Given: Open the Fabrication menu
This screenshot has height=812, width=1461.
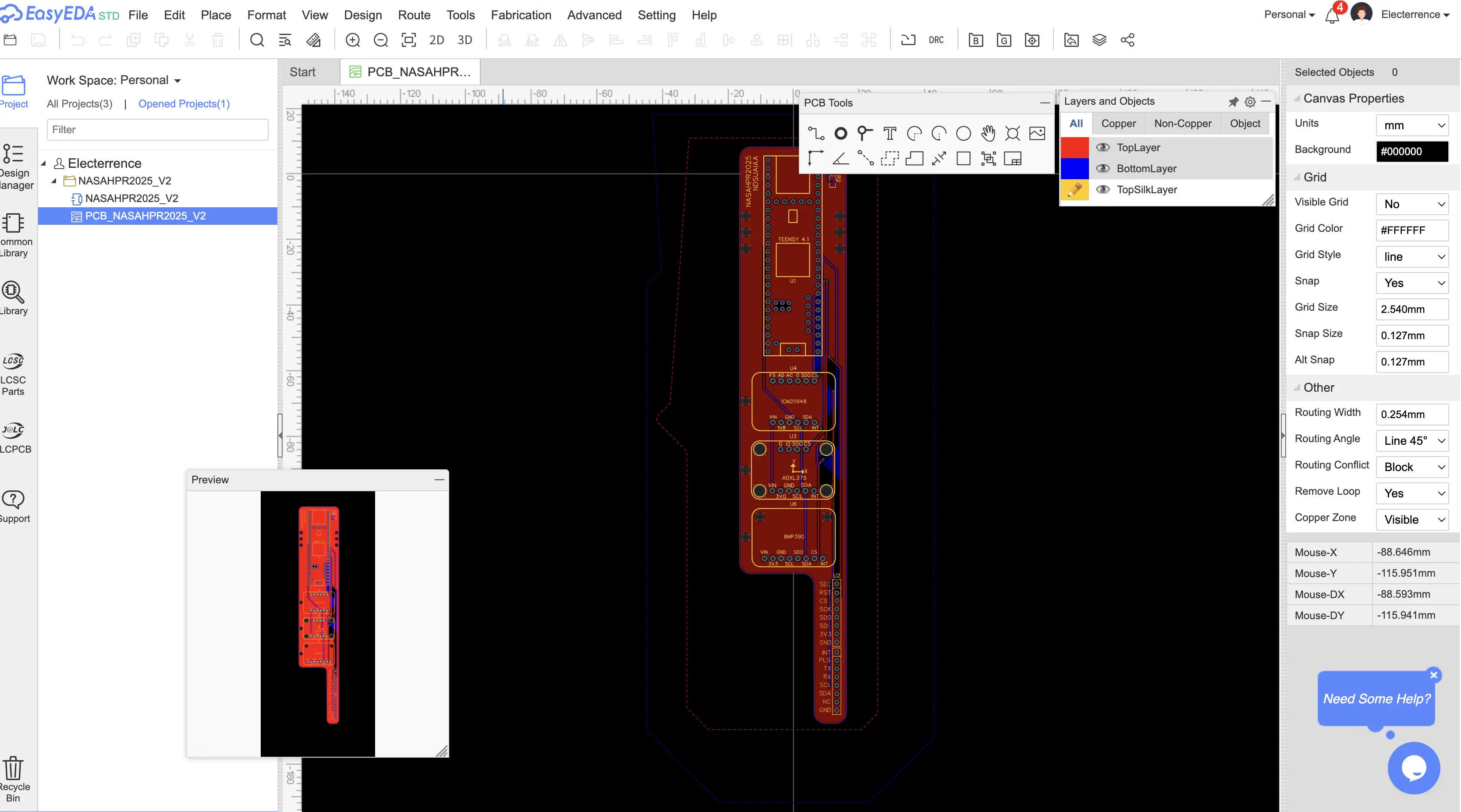Looking at the screenshot, I should click(521, 15).
